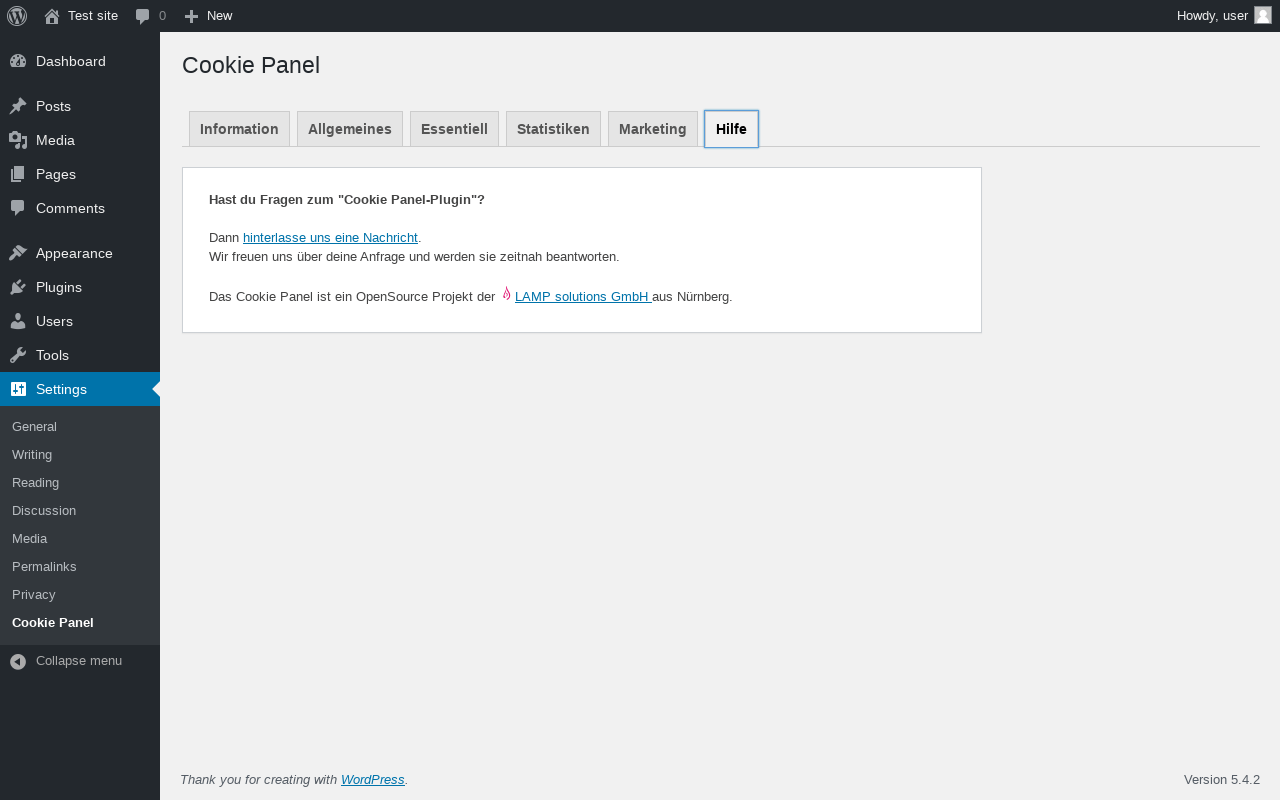Visit the LAMP solutions GmbH link

(x=583, y=296)
